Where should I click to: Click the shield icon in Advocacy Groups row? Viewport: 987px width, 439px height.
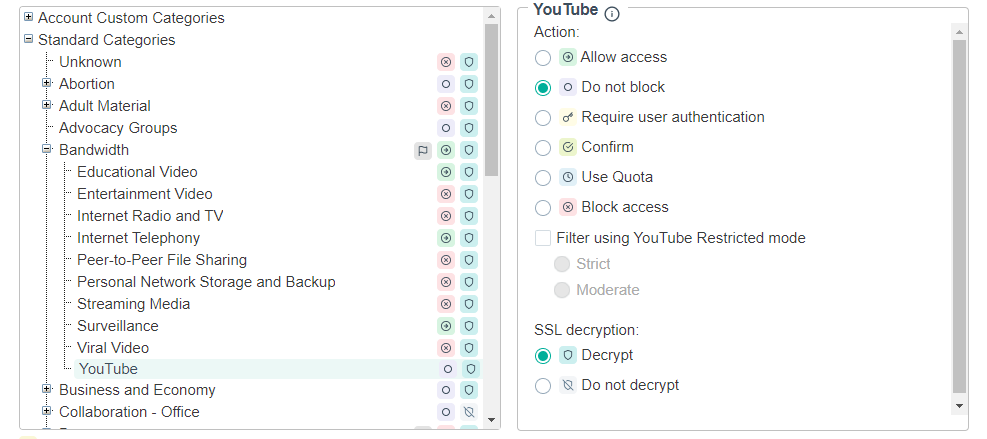click(468, 128)
